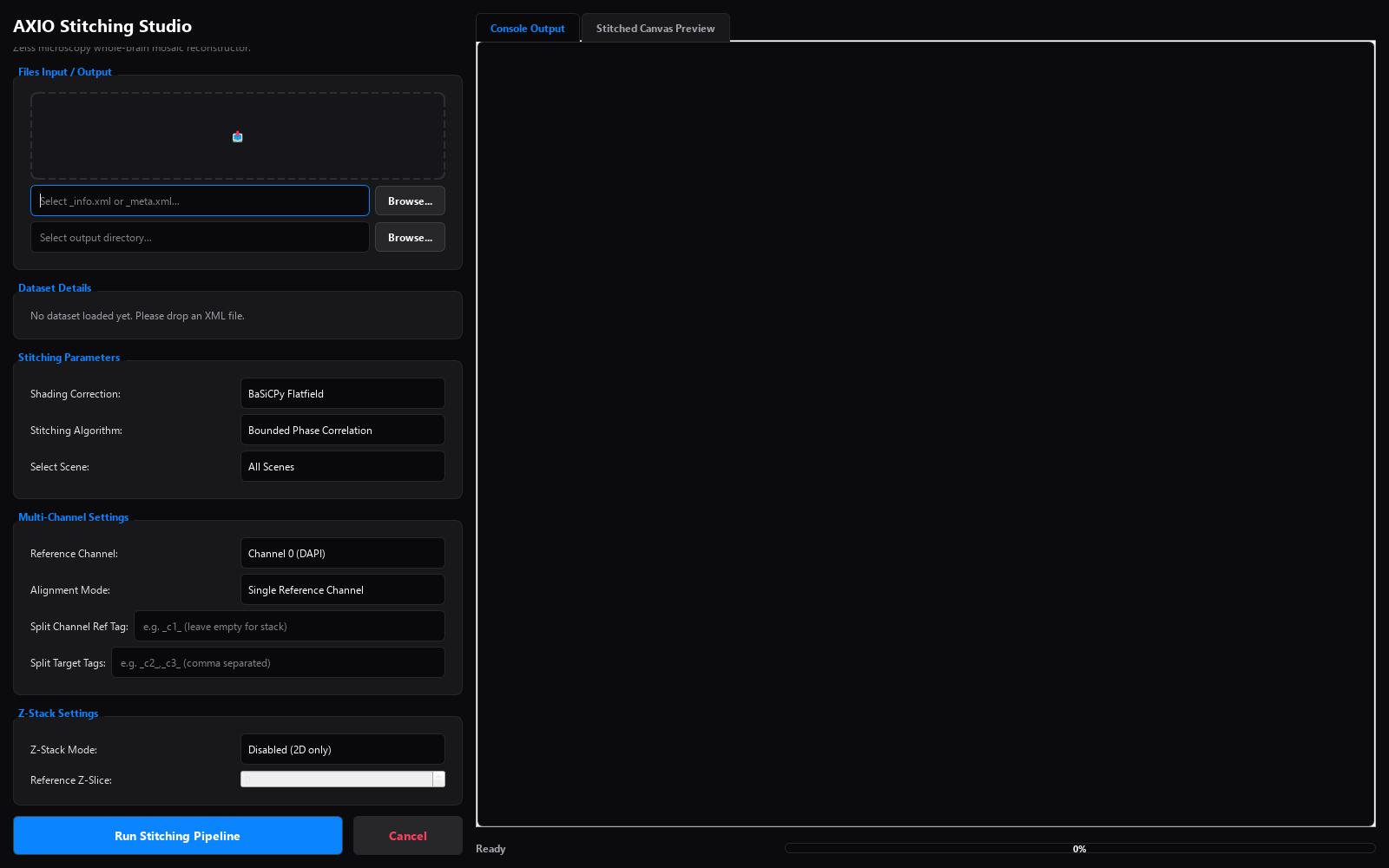
Task: Click the Split Target Tags field
Action: [x=278, y=662]
